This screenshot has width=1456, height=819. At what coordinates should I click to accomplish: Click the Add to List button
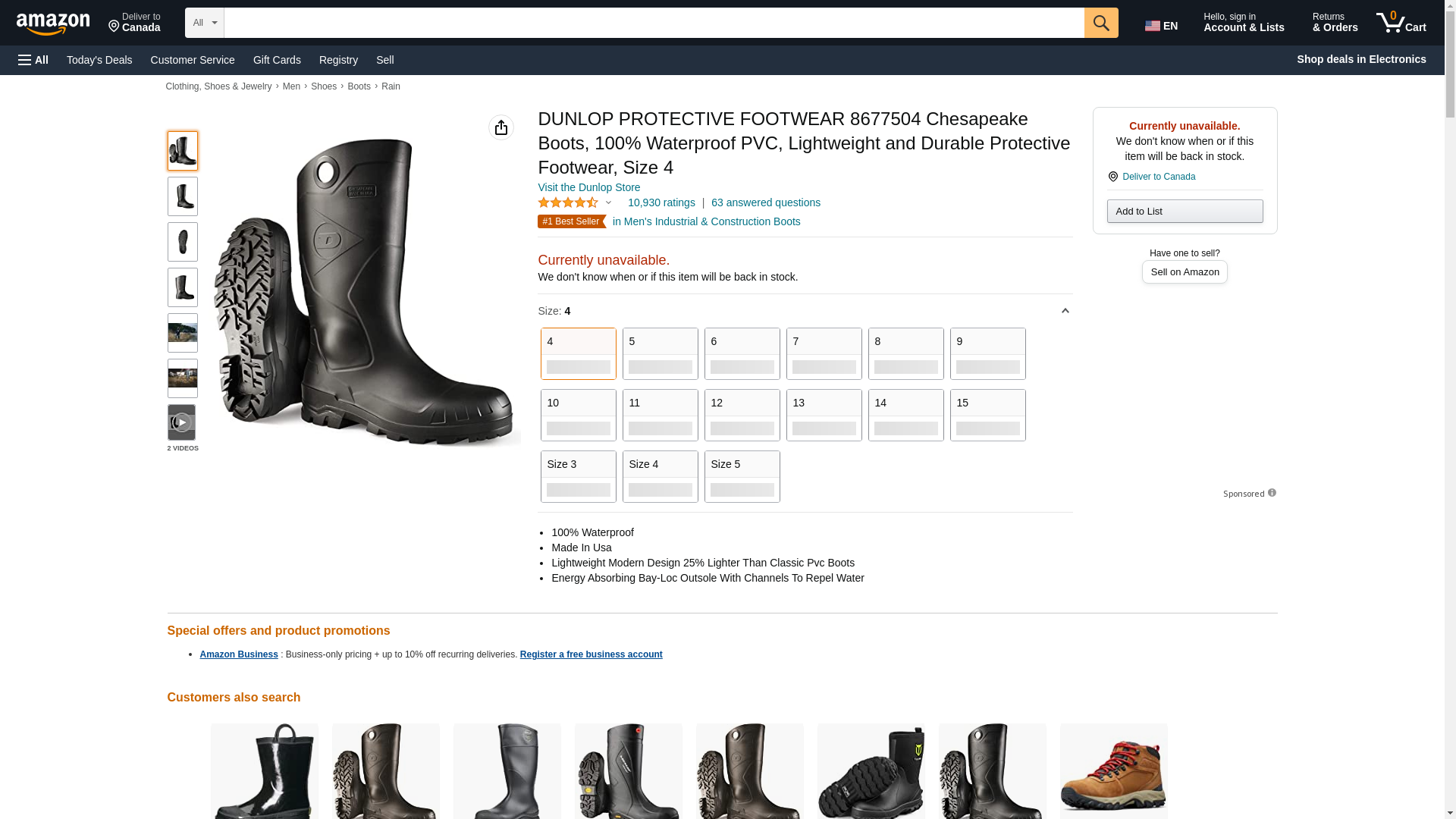click(1184, 211)
